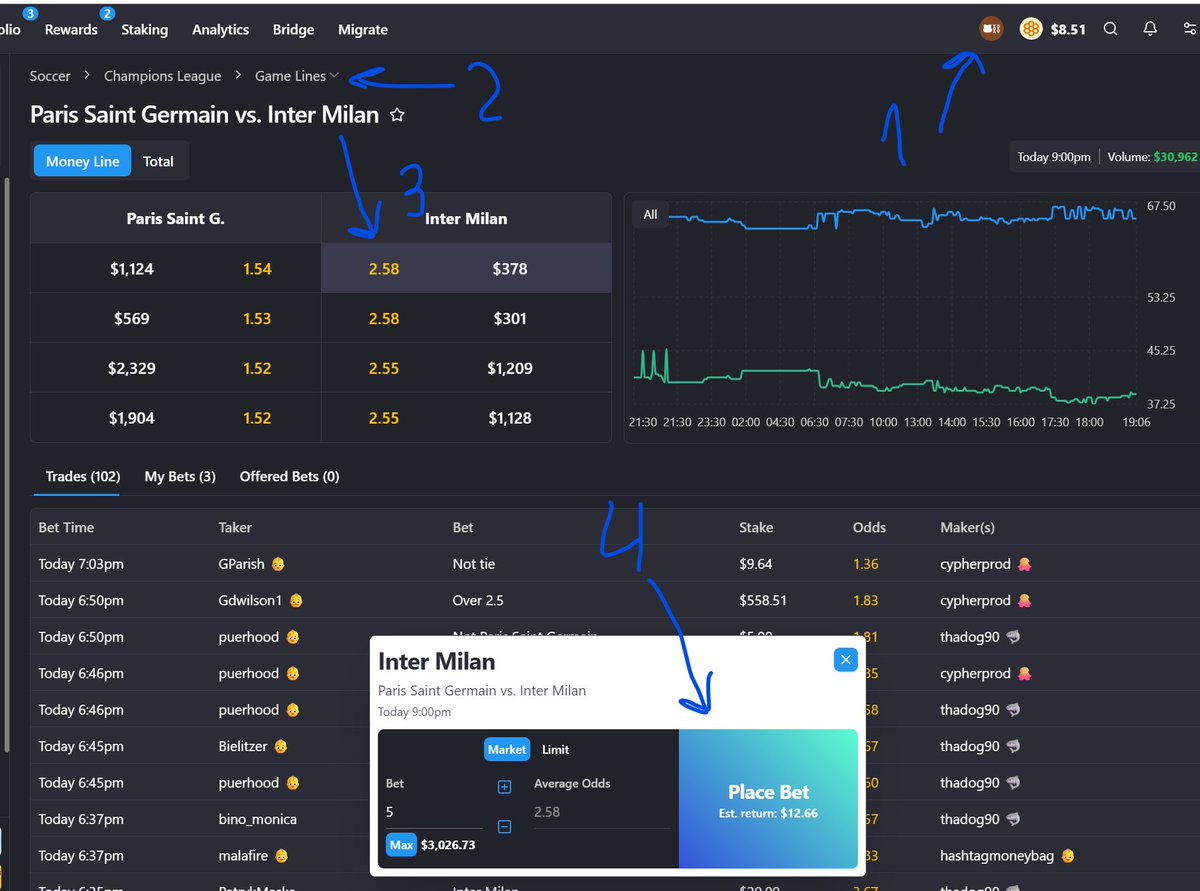Open Rewards menu item
Viewport: 1200px width, 891px height.
[x=71, y=29]
